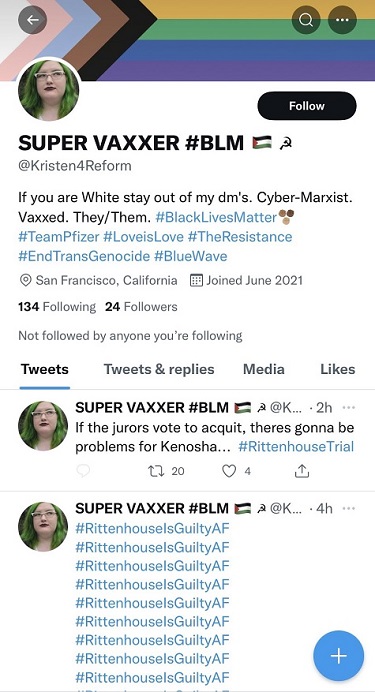Switch to the Tweets & replies tab
This screenshot has height=692, width=375.
159,369
